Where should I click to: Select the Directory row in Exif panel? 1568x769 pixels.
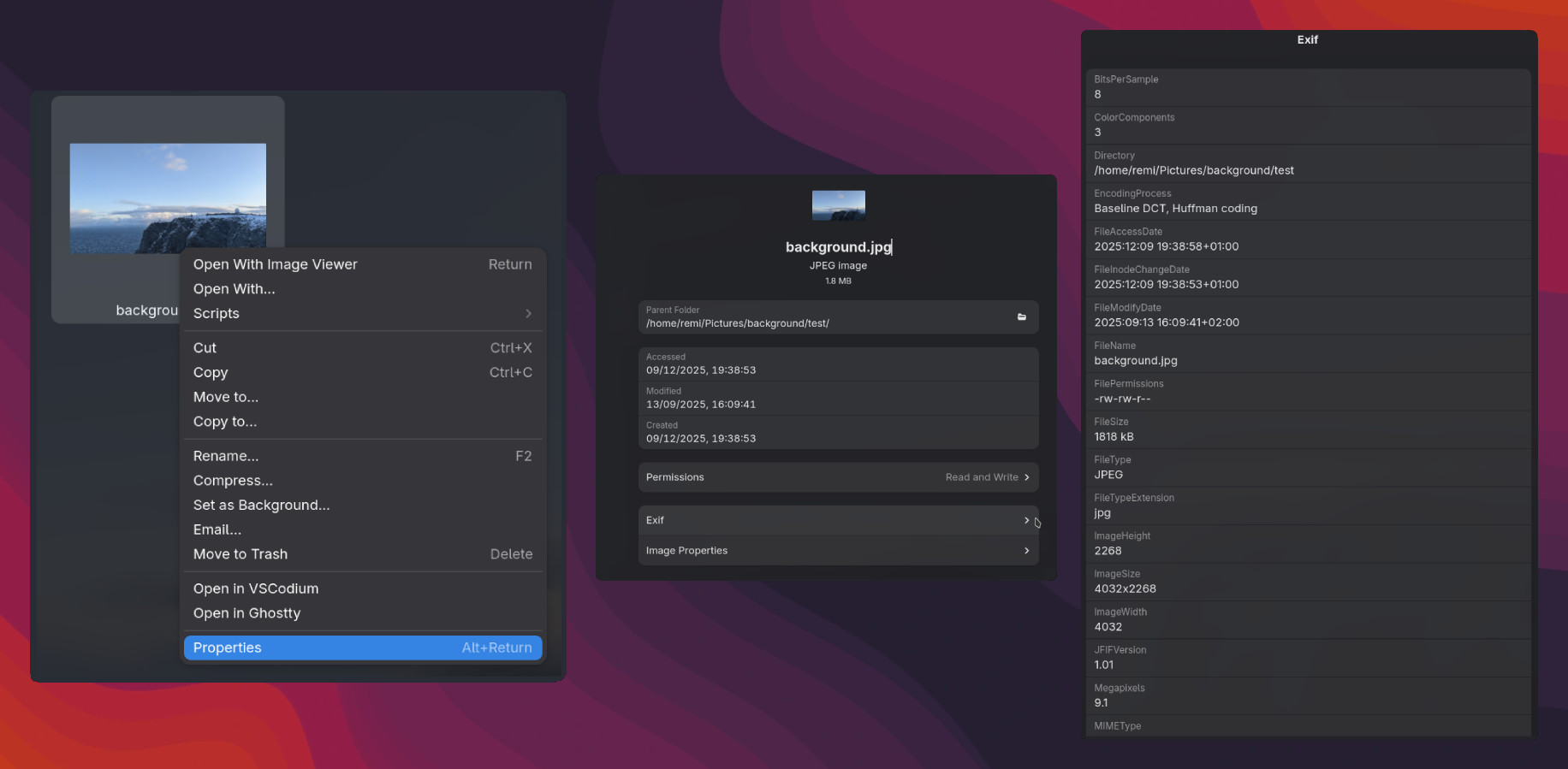click(x=1307, y=163)
